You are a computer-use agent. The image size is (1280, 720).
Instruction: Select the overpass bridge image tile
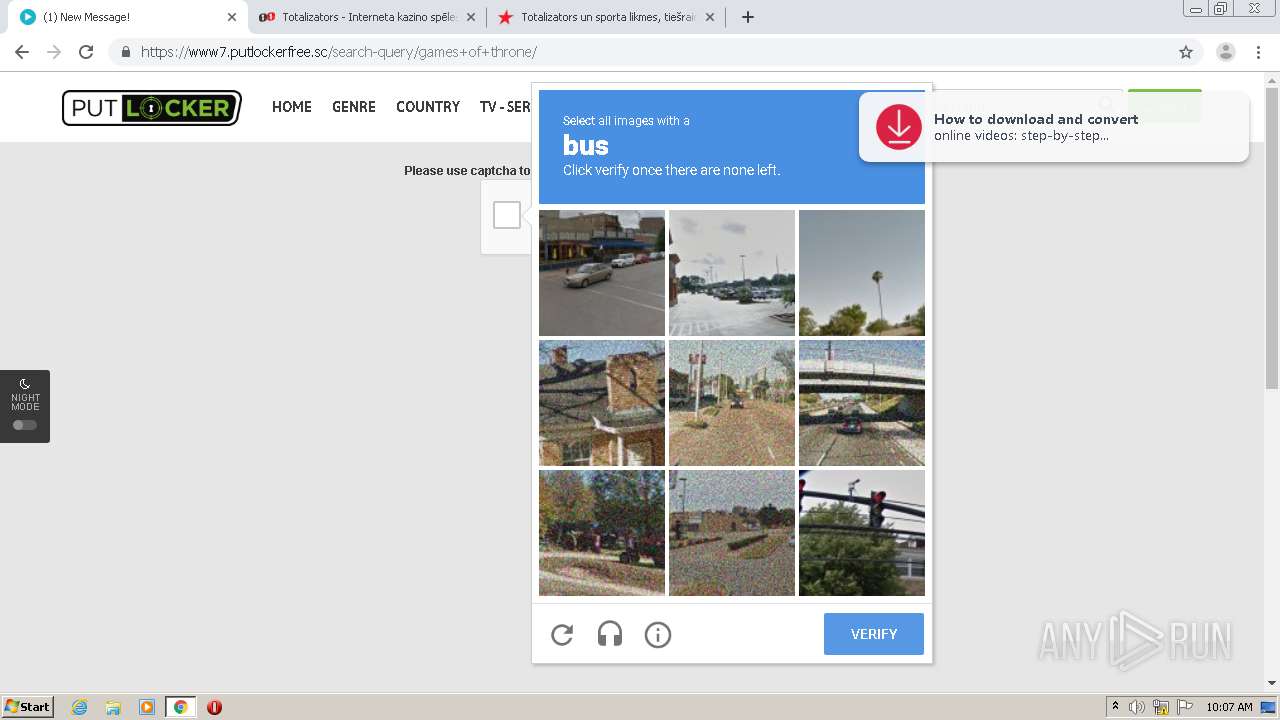pos(862,403)
